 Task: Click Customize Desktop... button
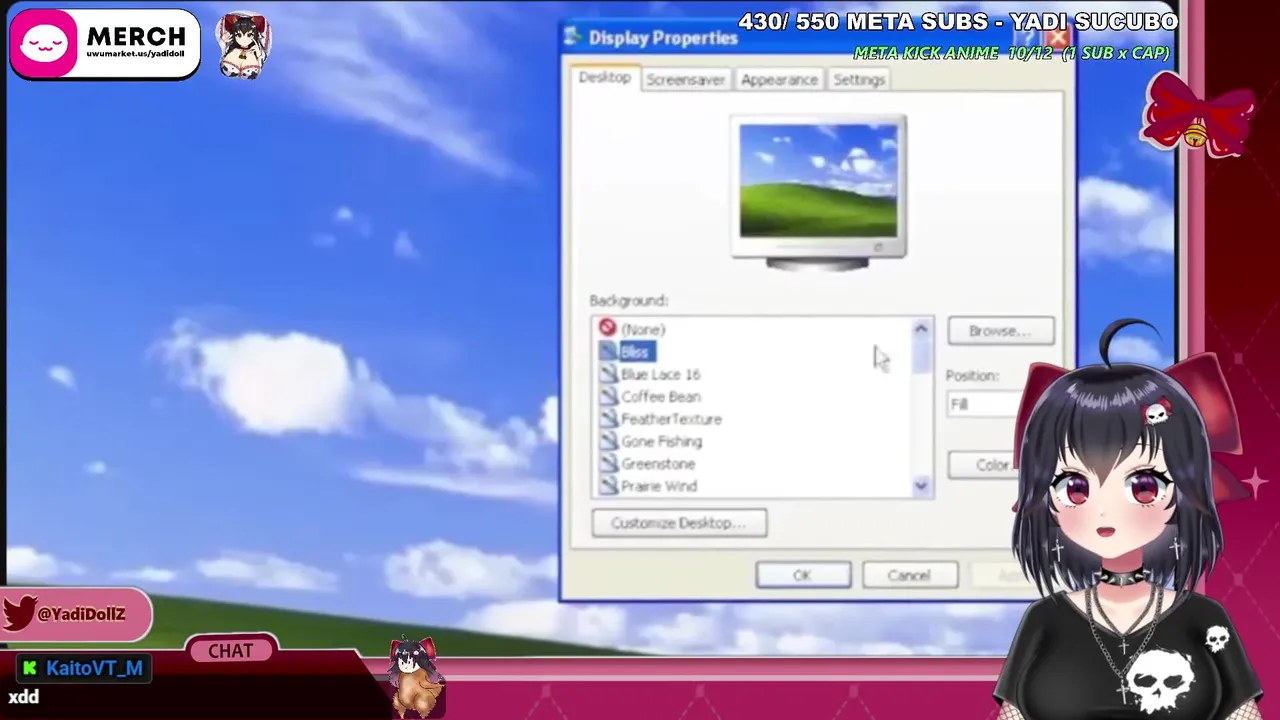click(x=679, y=523)
